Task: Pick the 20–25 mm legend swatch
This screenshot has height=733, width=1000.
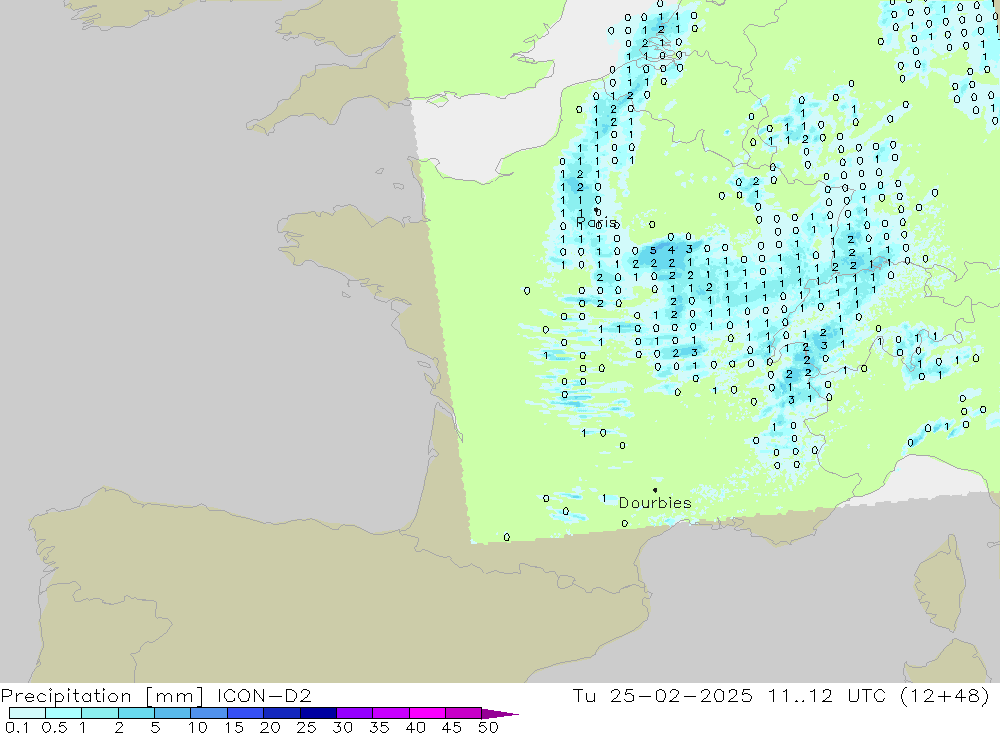Action: tap(282, 713)
